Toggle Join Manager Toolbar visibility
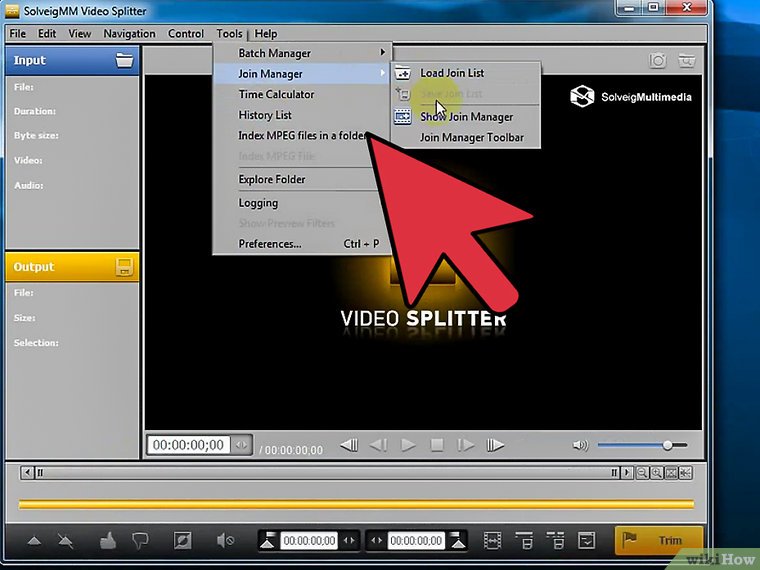The image size is (760, 570). pos(471,138)
